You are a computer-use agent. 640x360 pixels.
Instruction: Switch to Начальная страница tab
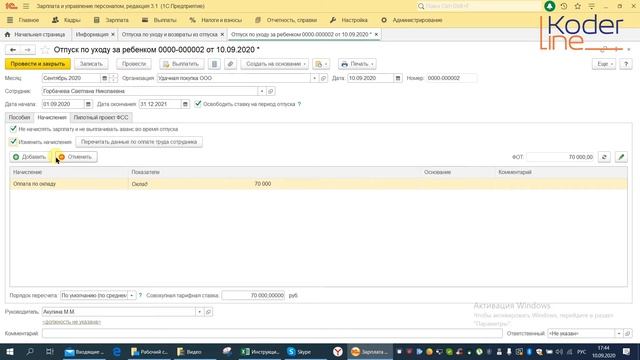[x=35, y=35]
